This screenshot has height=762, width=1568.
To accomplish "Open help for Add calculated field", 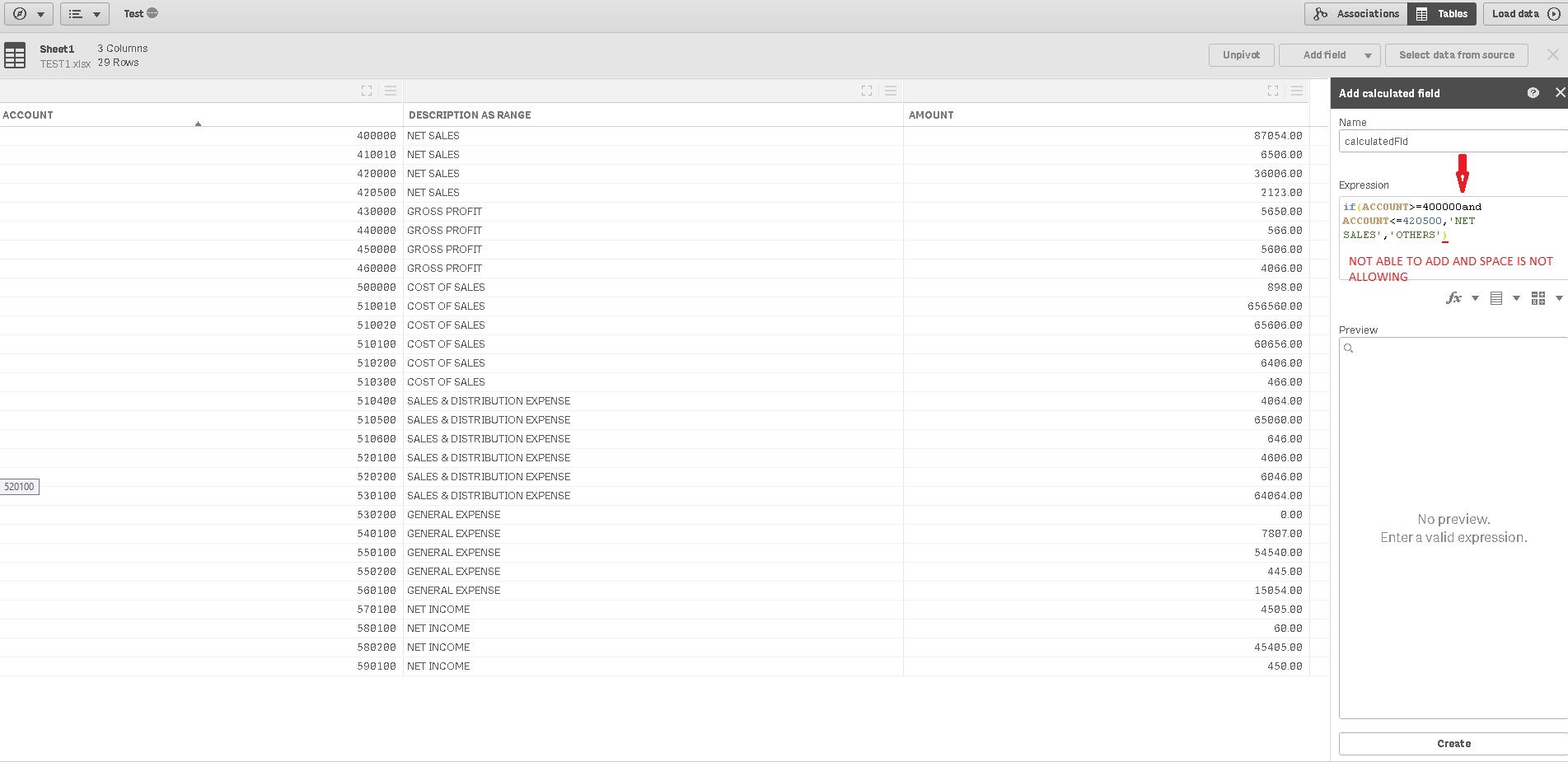I will [x=1533, y=93].
